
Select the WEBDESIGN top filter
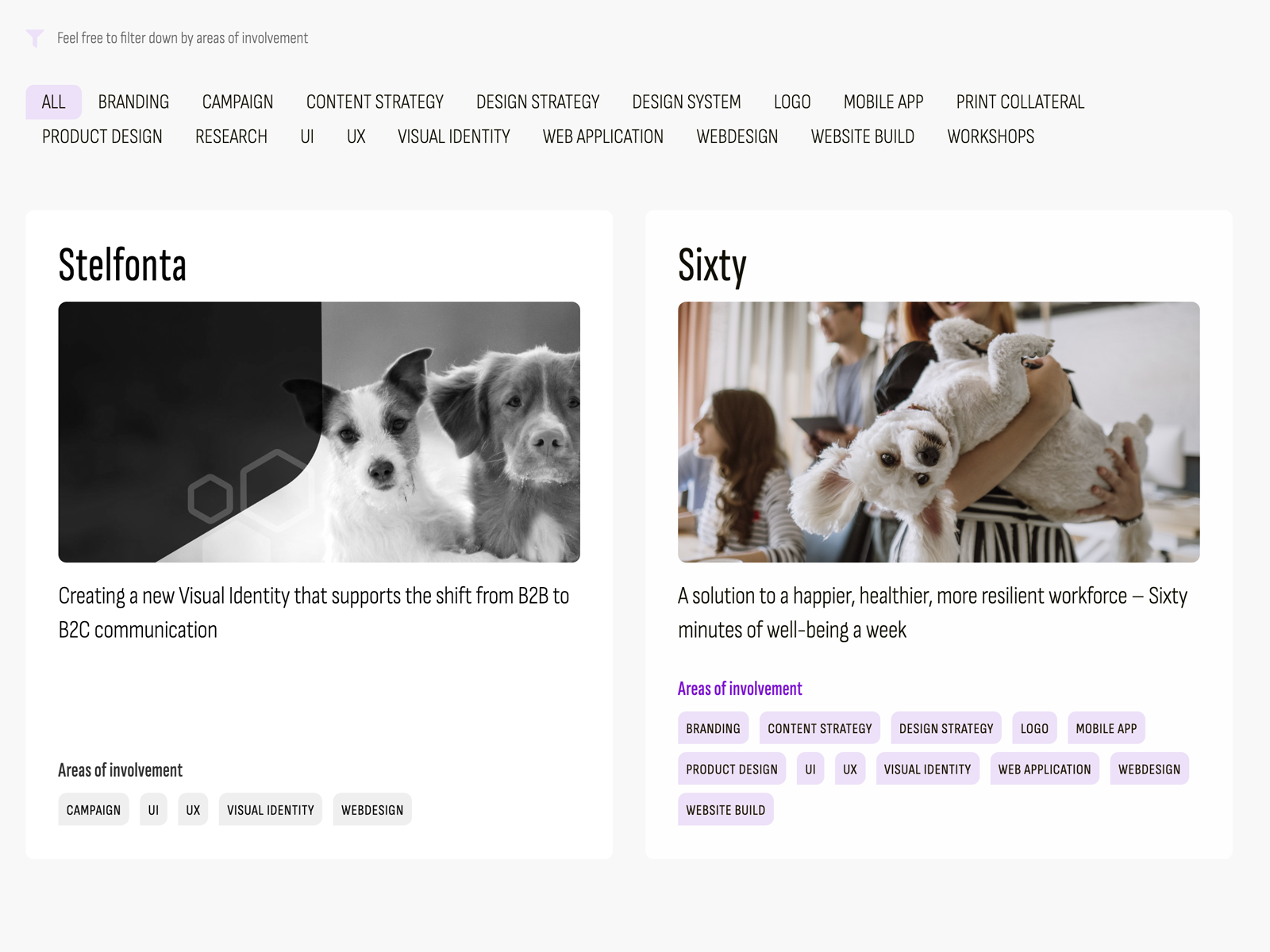click(x=737, y=136)
